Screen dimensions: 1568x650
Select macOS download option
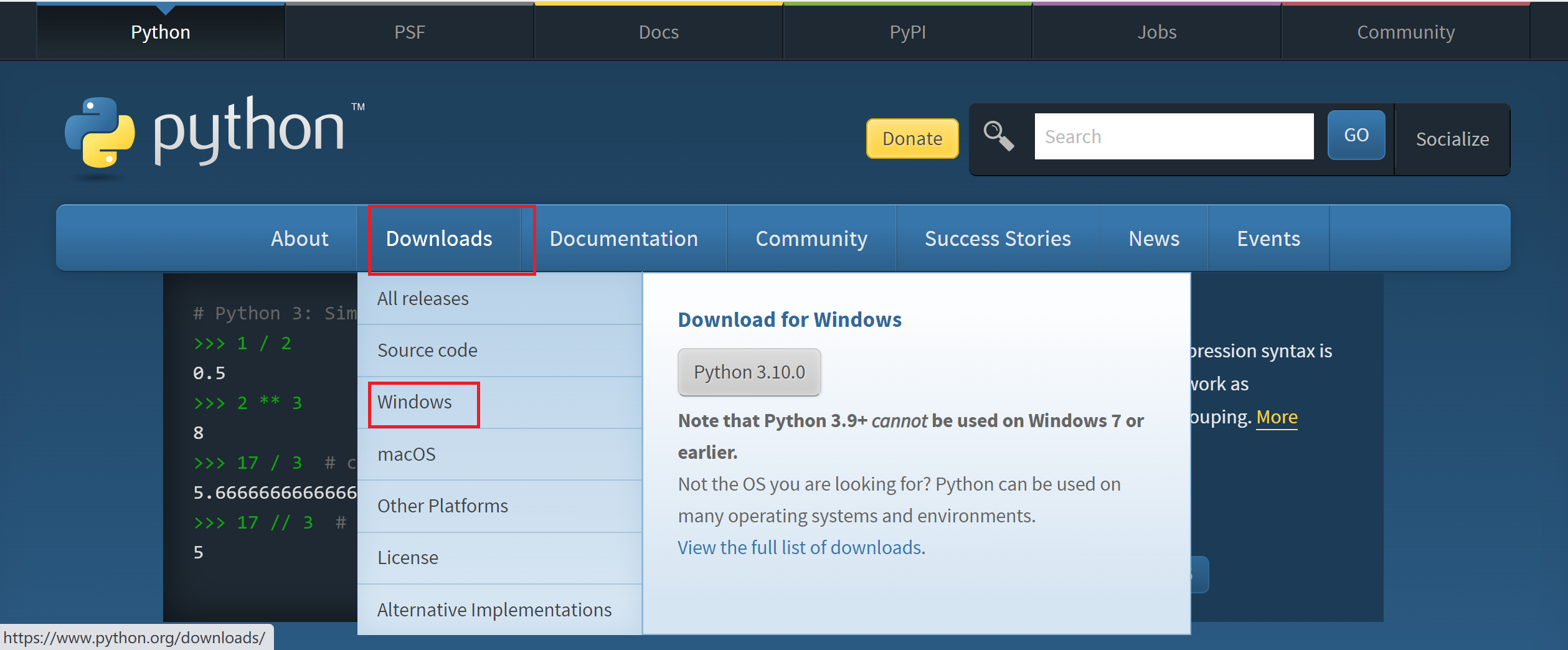pyautogui.click(x=407, y=455)
